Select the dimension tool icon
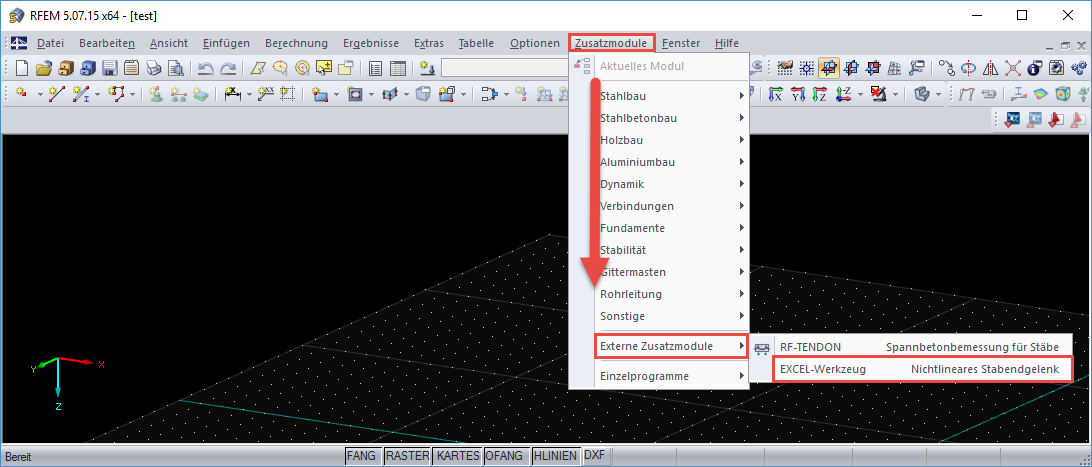1092x467 pixels. pos(233,93)
